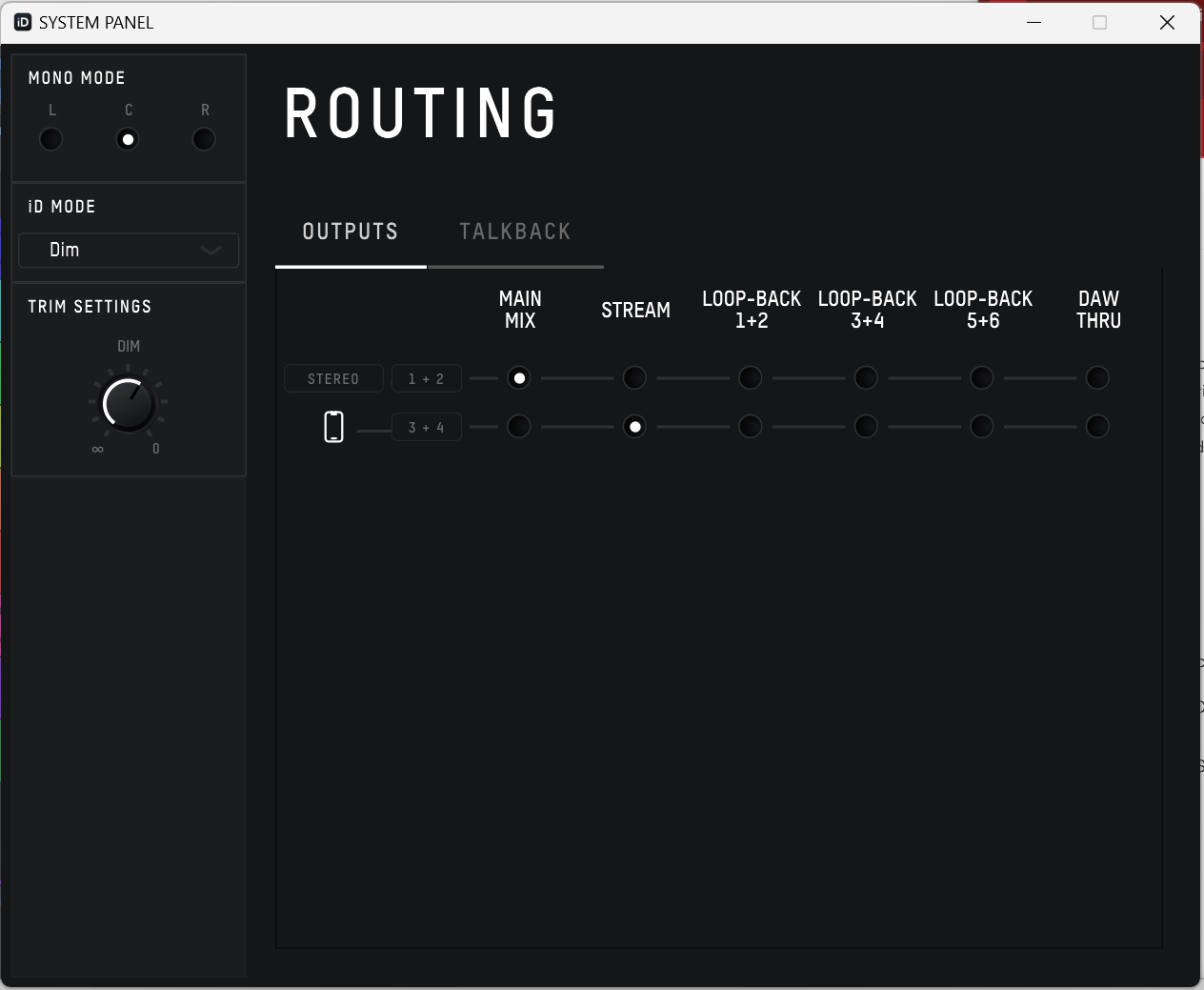Minimize the System Panel window
Image resolution: width=1204 pixels, height=990 pixels.
(x=1034, y=22)
